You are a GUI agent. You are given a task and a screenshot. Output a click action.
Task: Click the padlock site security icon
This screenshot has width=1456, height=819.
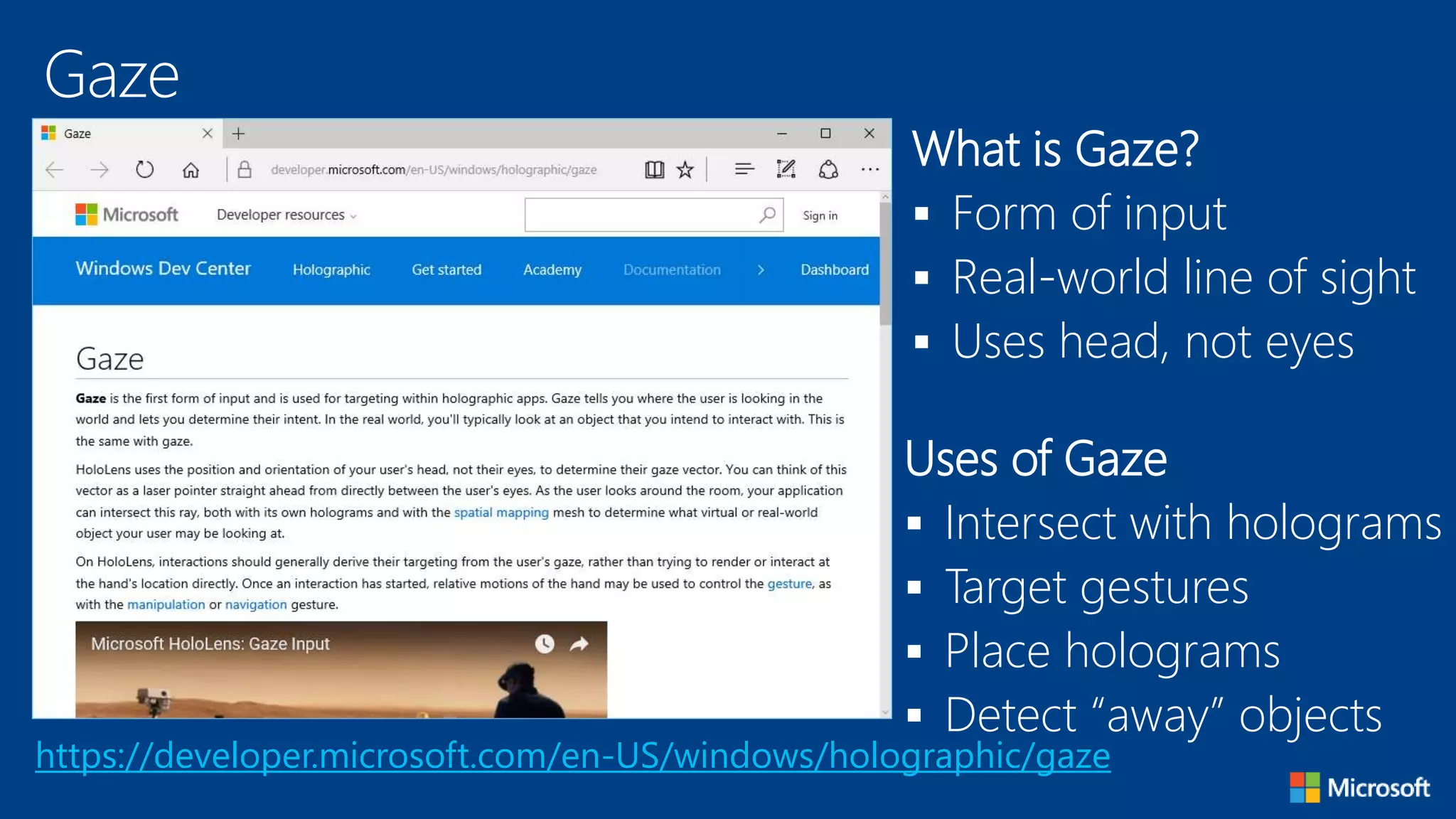pos(245,169)
